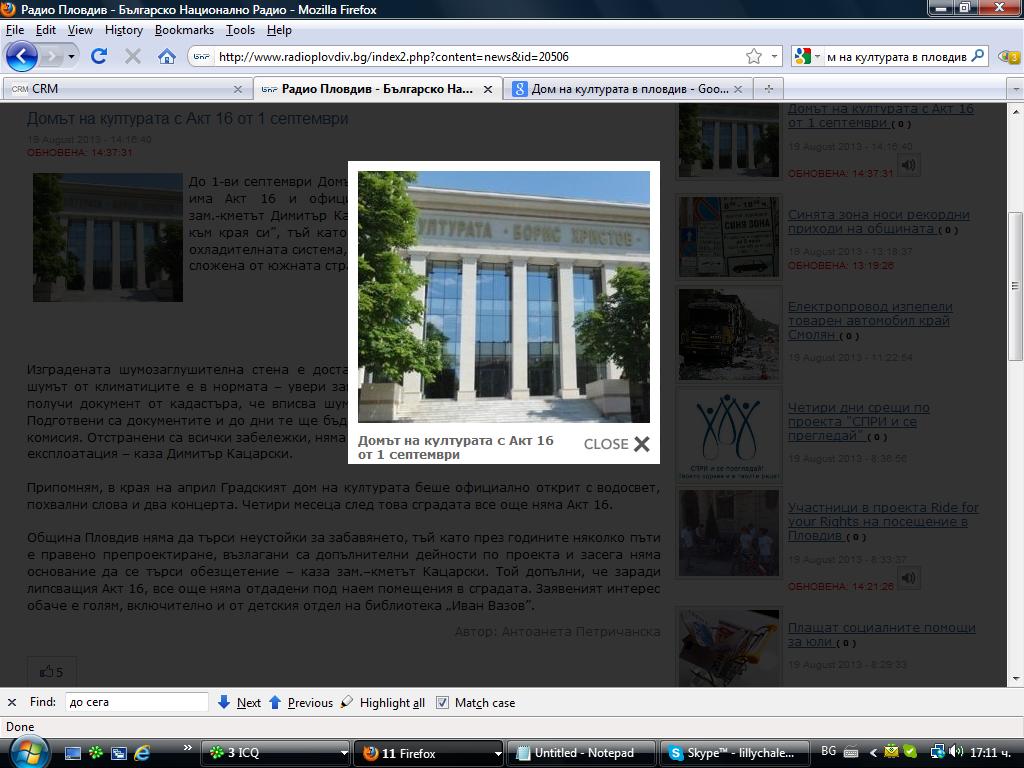Open Плащат социалните помощи за юли link
The width and height of the screenshot is (1024, 768).
[882, 634]
